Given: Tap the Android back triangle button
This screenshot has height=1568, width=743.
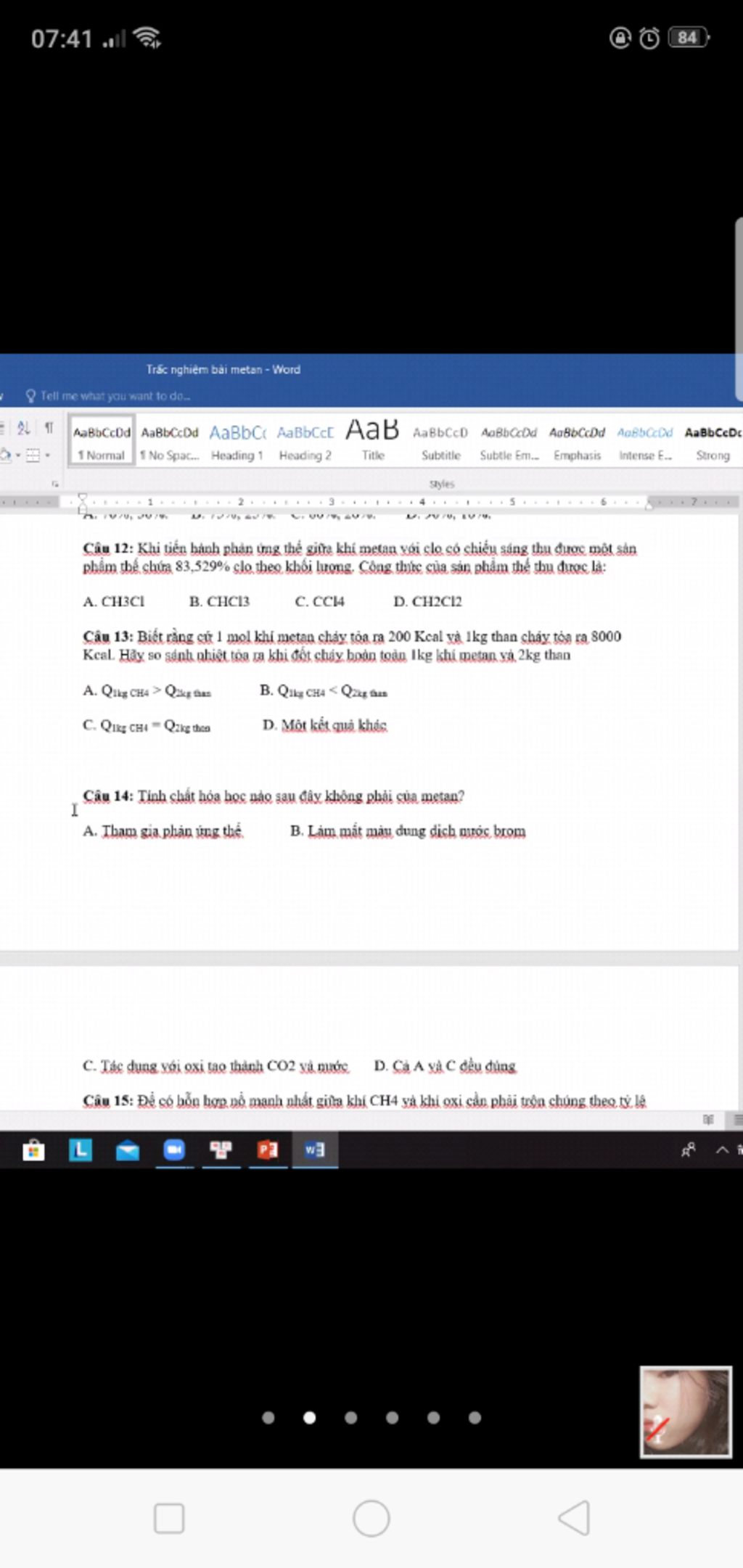Looking at the screenshot, I should pos(574,1518).
